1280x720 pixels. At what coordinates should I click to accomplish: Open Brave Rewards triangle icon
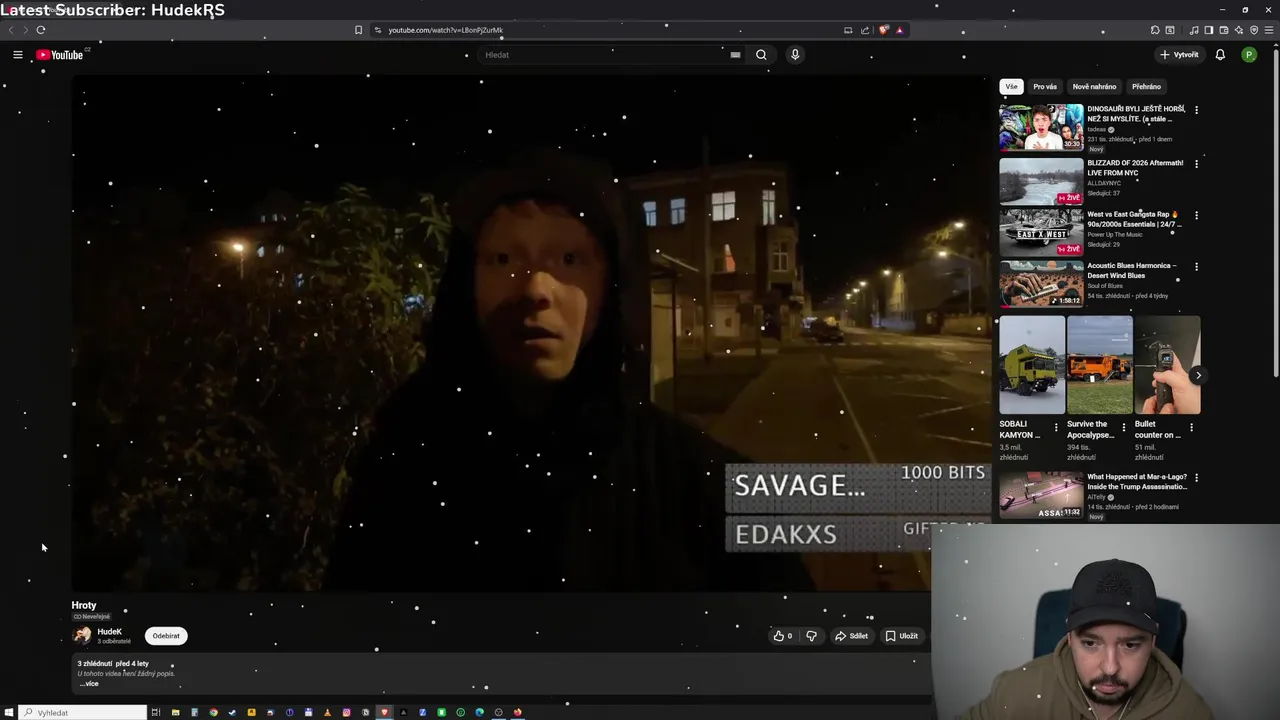click(900, 30)
